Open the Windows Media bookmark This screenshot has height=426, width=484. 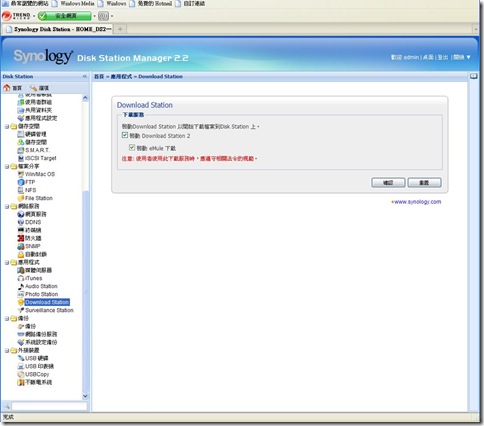click(x=73, y=4)
